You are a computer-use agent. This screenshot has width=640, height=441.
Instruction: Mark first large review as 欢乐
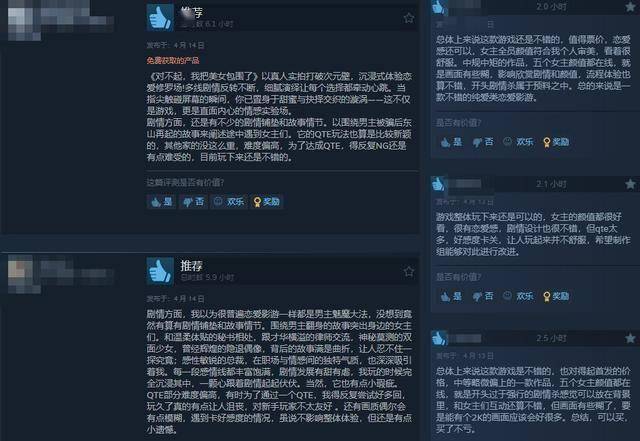tap(229, 202)
